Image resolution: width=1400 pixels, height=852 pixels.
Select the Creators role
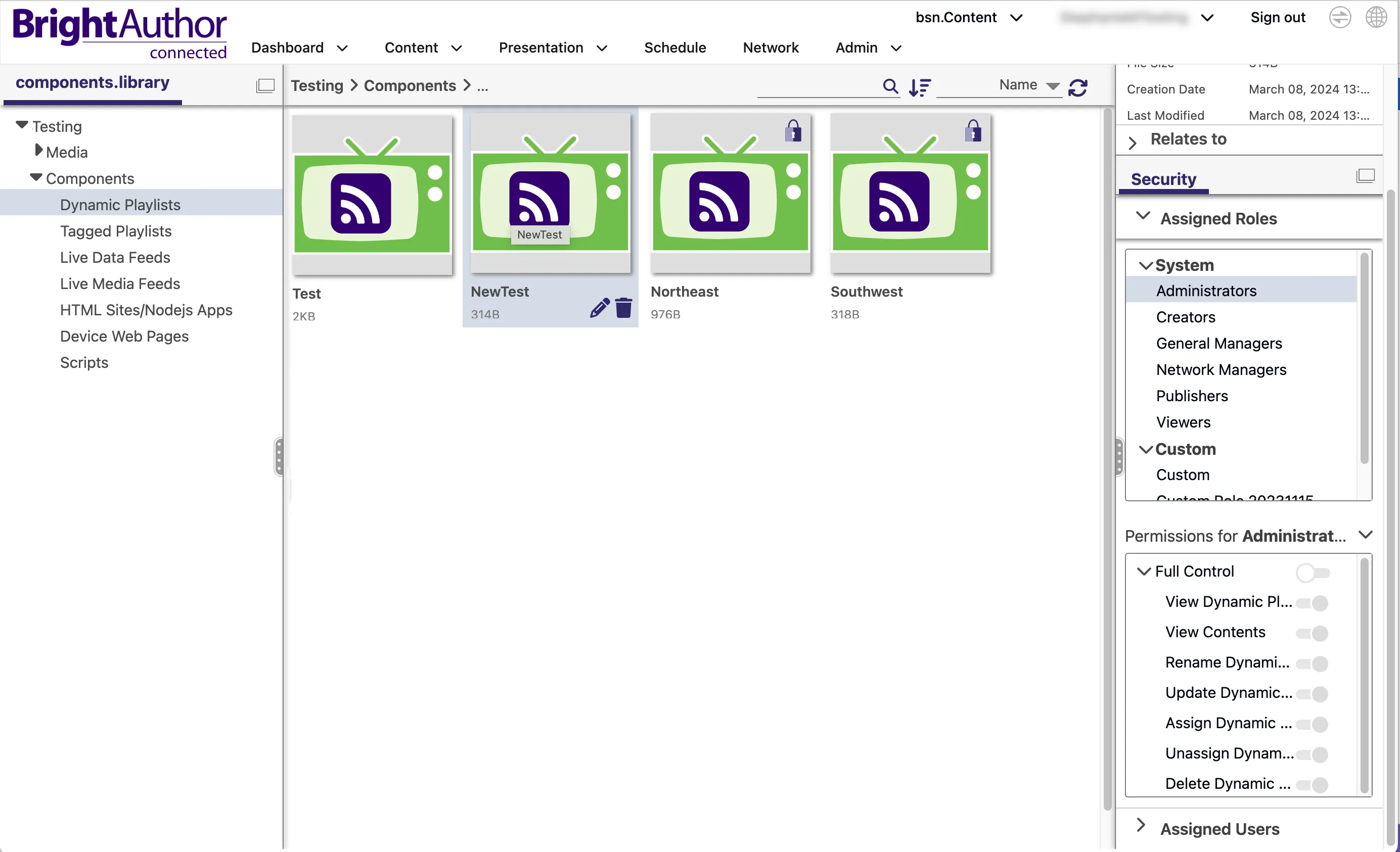(x=1185, y=317)
